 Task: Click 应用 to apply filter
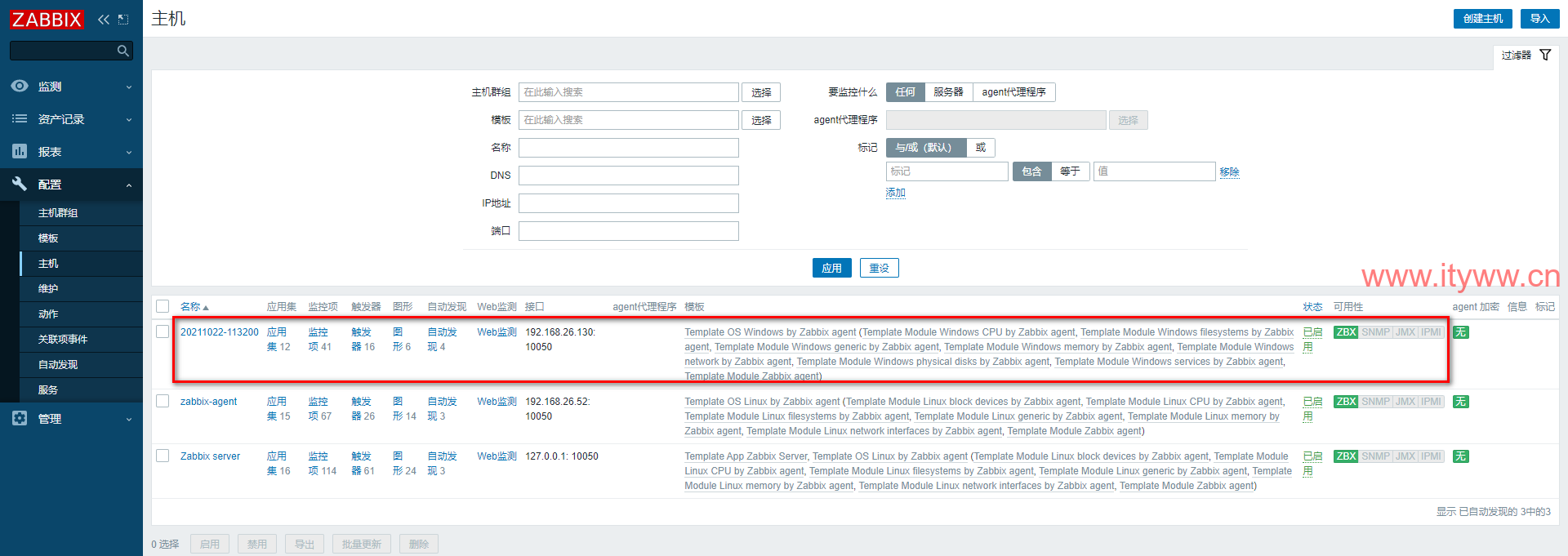point(832,268)
